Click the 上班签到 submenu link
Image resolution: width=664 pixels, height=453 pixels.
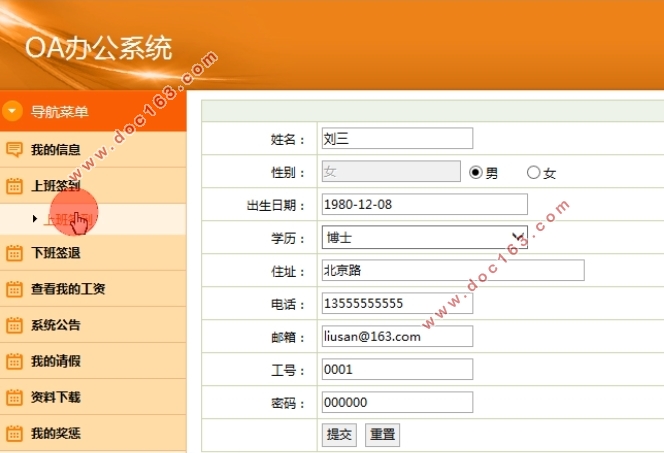68,219
